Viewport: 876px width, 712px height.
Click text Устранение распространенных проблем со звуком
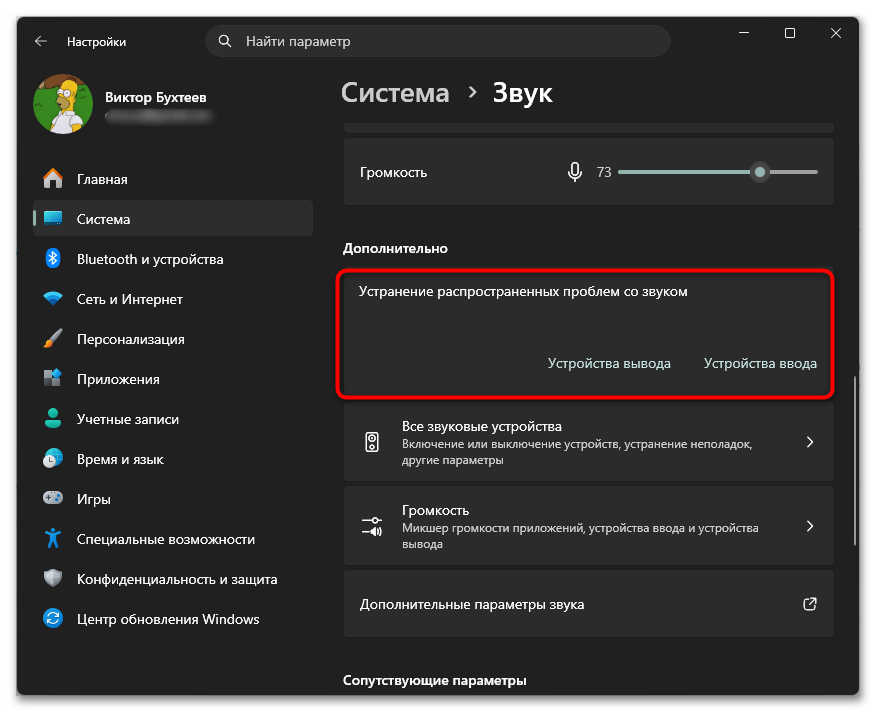point(523,291)
